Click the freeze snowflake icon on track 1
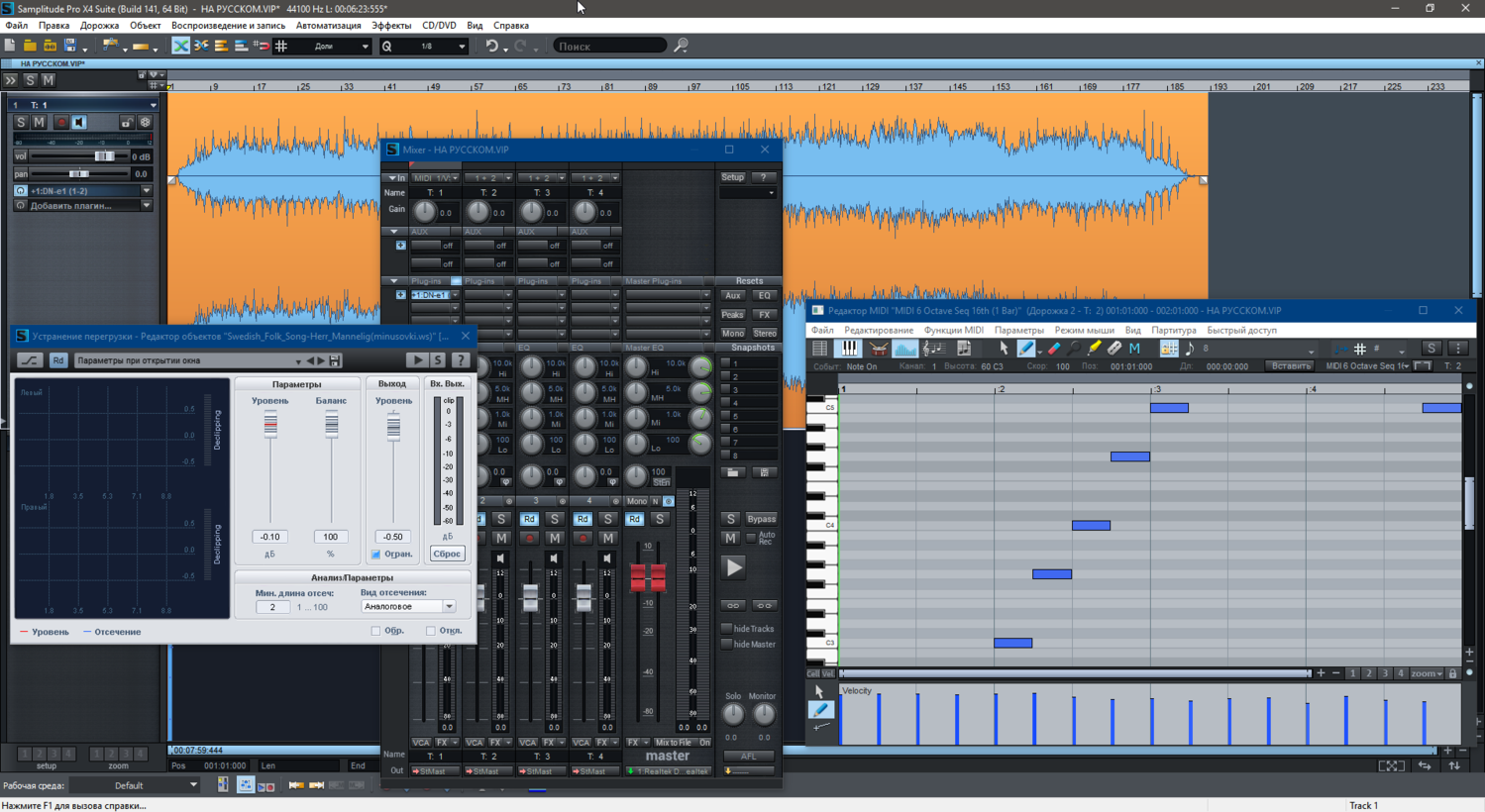1485x812 pixels. 145,122
